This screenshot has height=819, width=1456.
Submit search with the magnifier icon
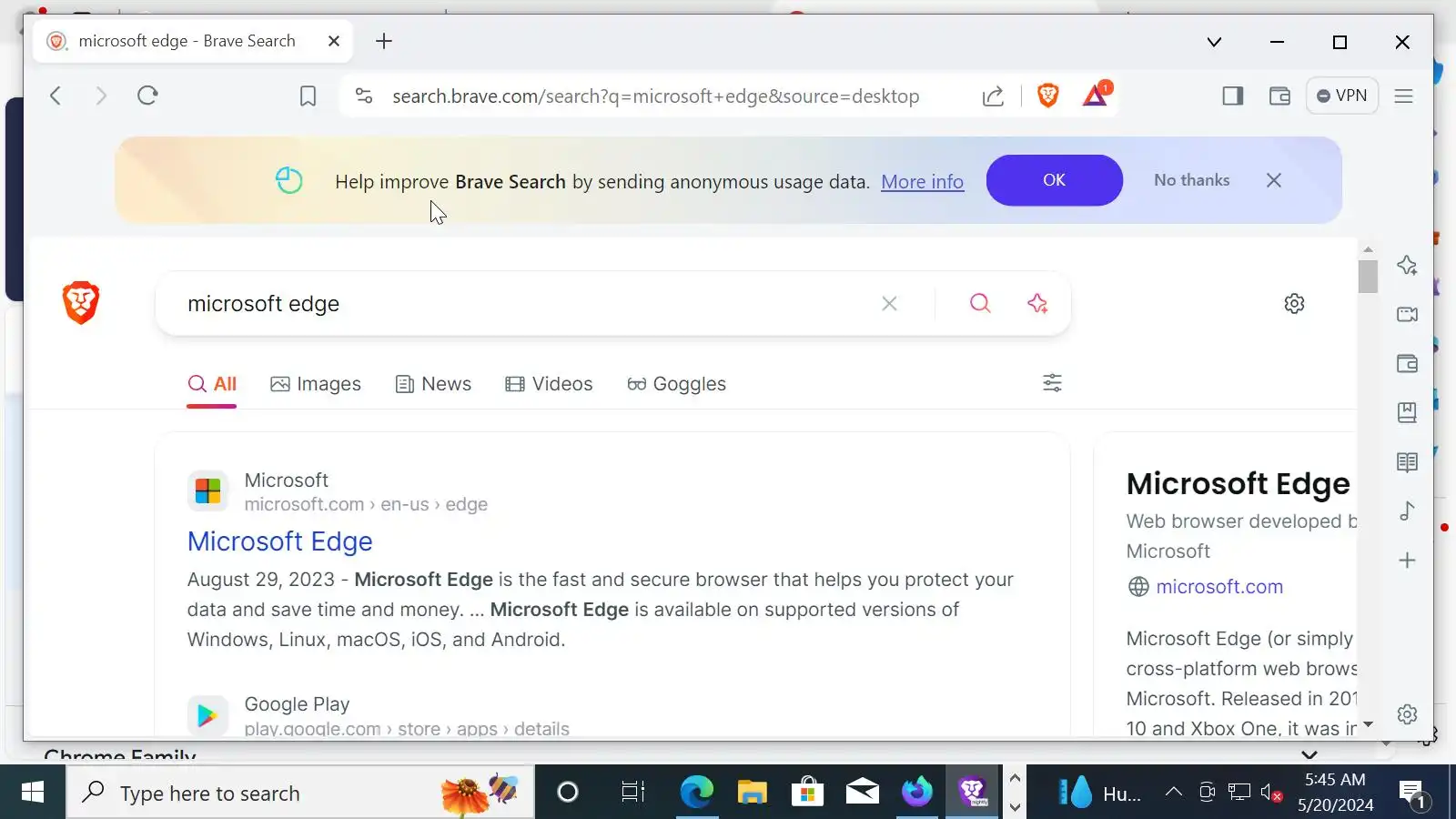click(979, 303)
